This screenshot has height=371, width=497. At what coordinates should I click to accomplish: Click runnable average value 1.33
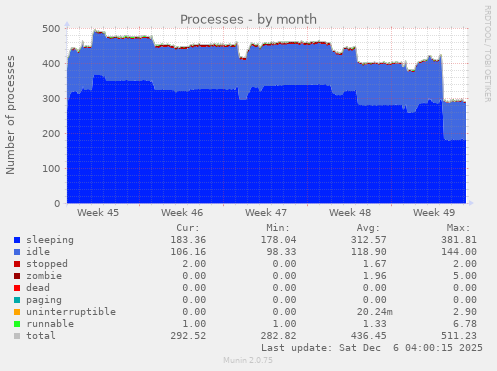coord(375,324)
